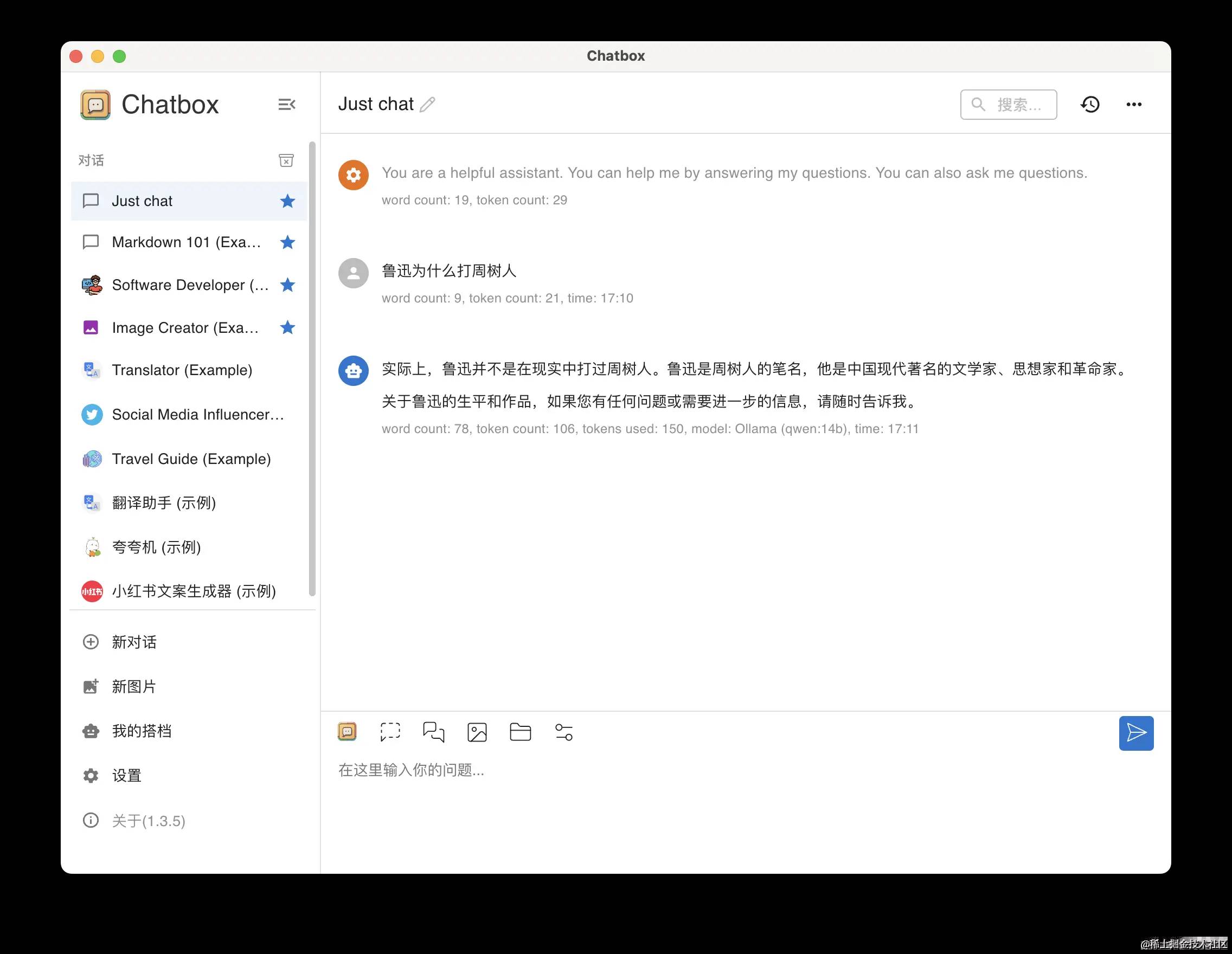This screenshot has height=954, width=1232.
Task: Open 我的搭档 copilots page
Action: (x=189, y=731)
